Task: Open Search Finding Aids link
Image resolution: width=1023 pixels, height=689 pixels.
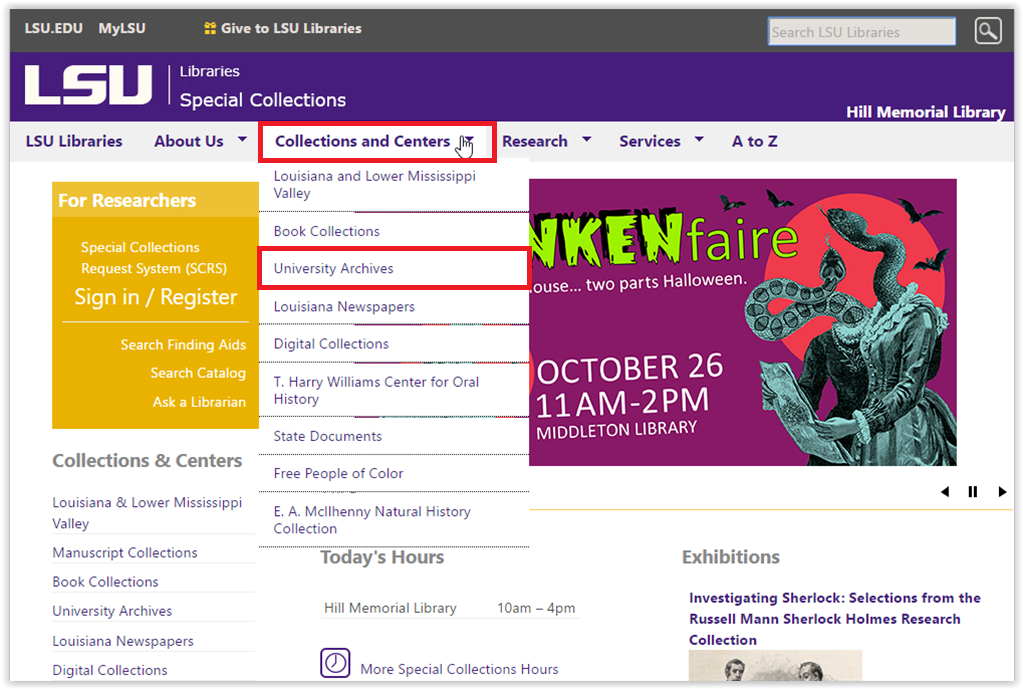Action: coord(183,344)
